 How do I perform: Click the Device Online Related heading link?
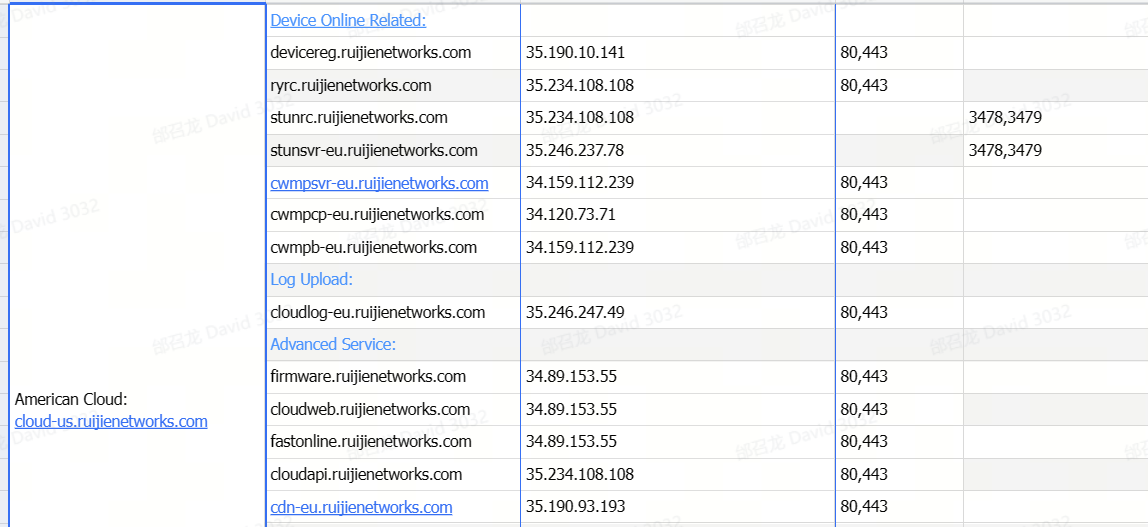click(x=348, y=20)
